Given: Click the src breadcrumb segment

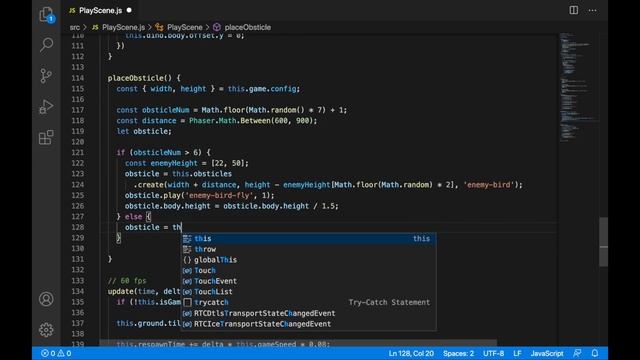Looking at the screenshot, I should (75, 27).
